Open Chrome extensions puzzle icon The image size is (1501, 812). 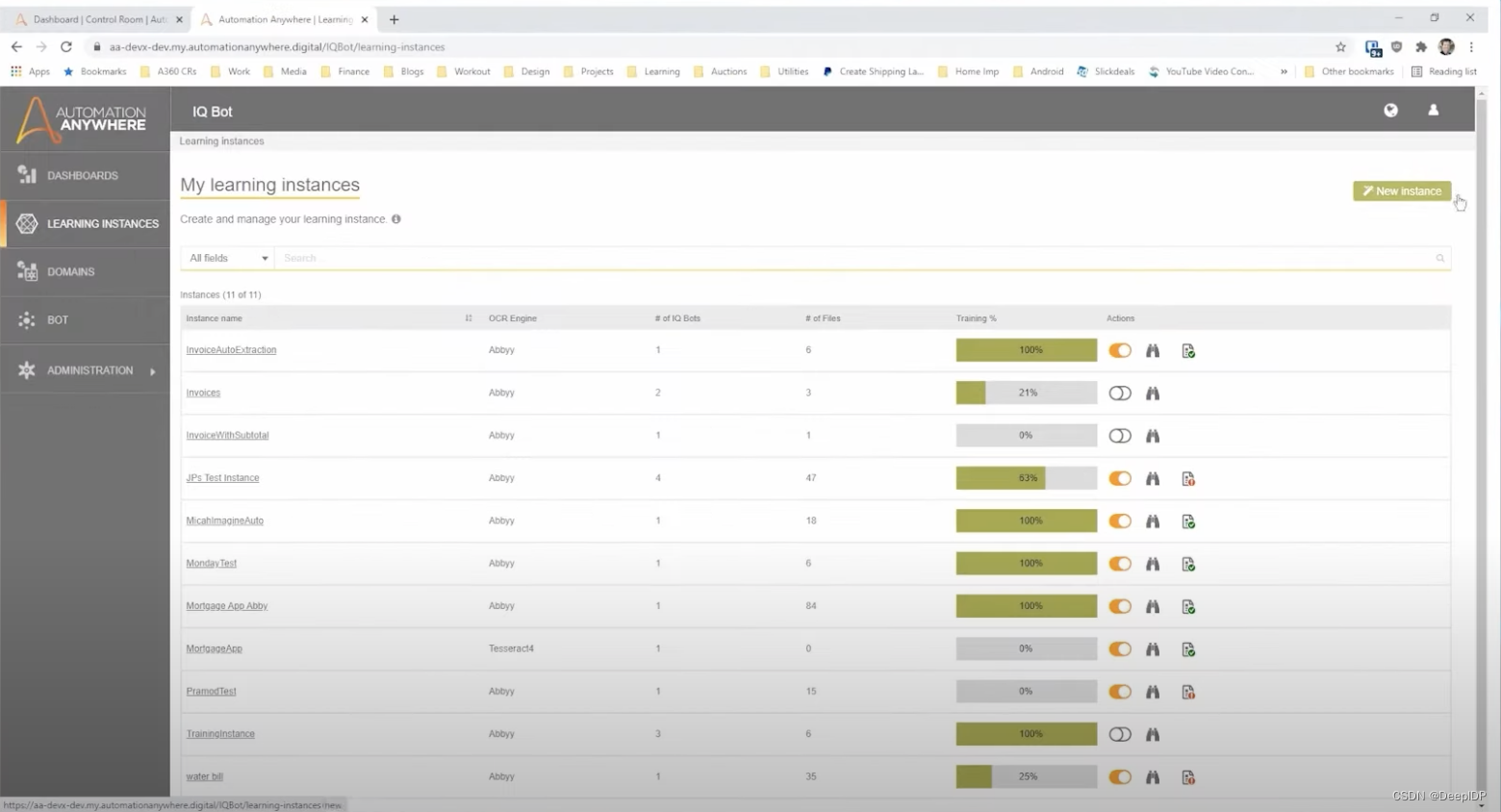click(1421, 46)
